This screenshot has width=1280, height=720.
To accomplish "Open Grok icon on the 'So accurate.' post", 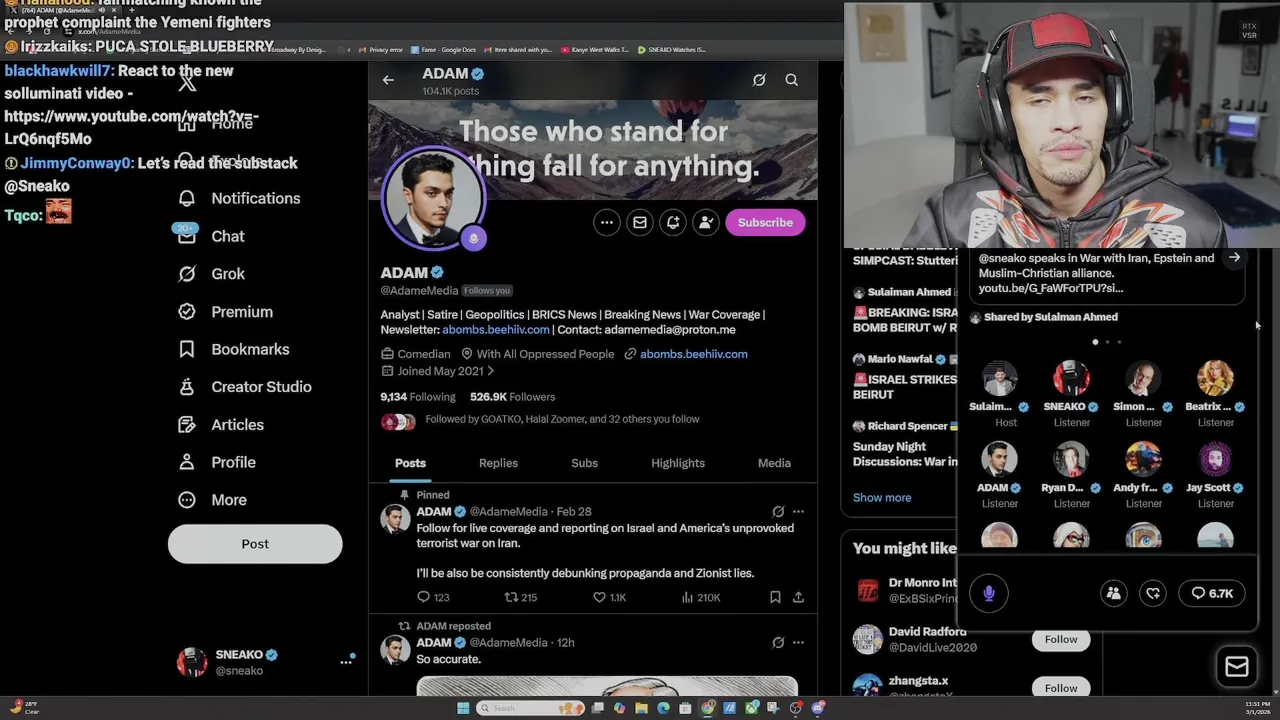I will [x=778, y=642].
